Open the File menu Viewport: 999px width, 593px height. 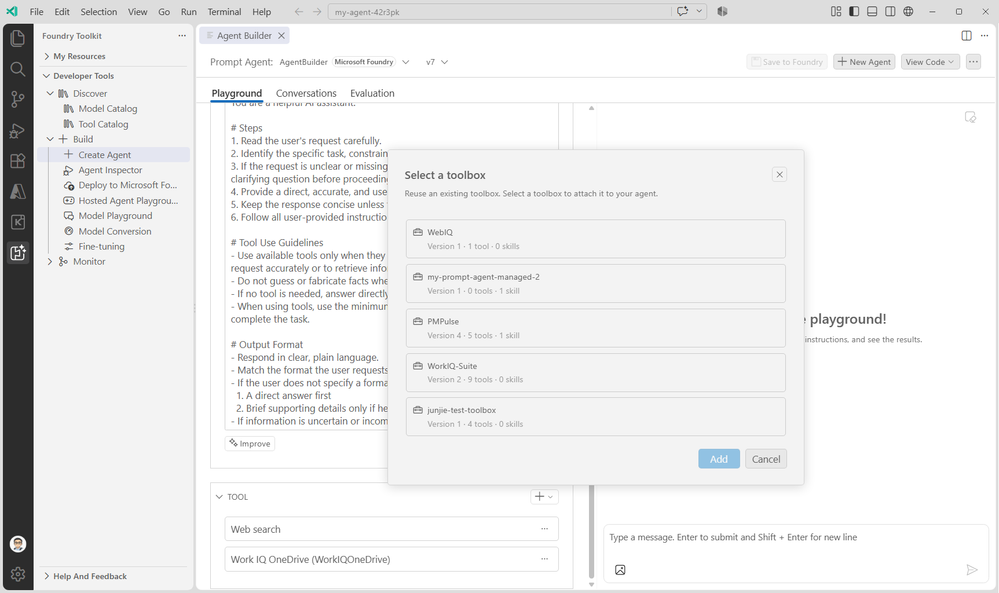pos(36,11)
